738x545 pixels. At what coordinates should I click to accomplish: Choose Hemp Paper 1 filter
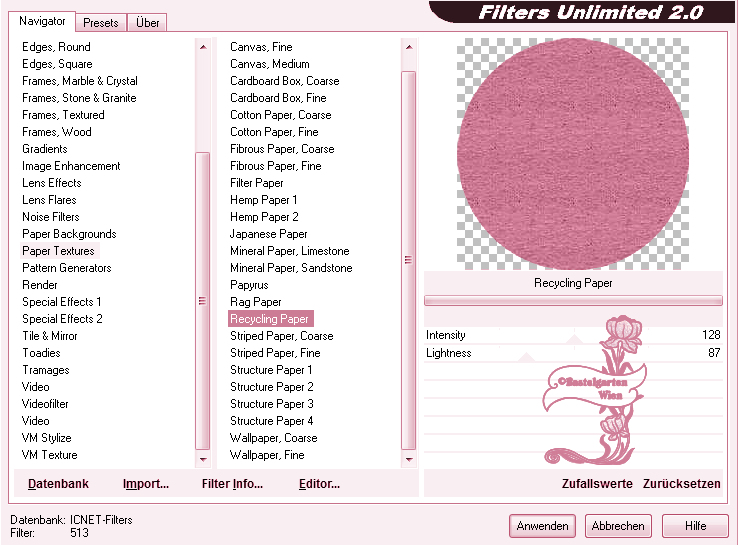pos(264,200)
